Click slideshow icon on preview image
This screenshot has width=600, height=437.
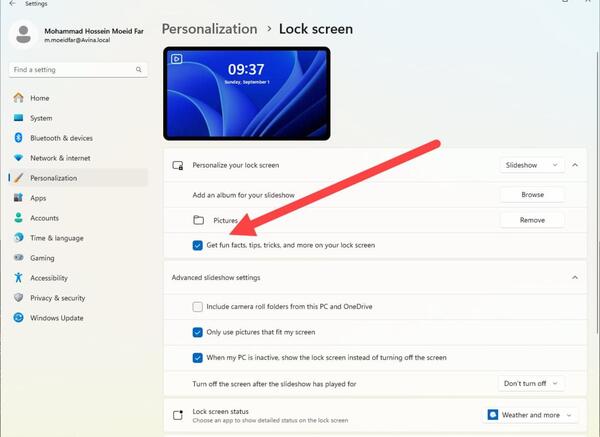click(176, 59)
